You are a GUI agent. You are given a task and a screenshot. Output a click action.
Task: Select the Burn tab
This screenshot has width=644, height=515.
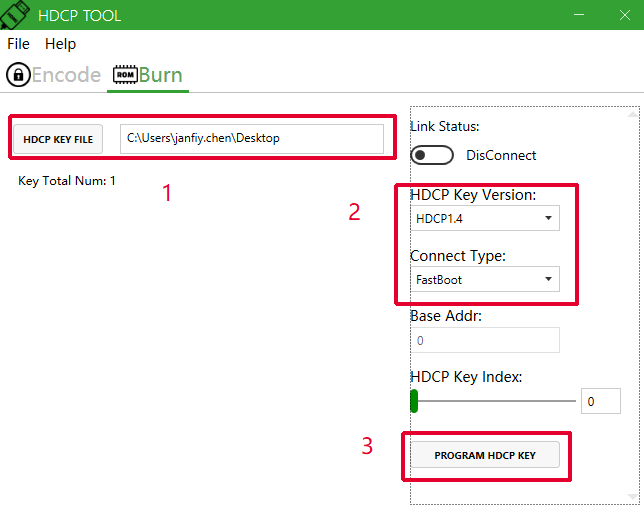tap(148, 75)
